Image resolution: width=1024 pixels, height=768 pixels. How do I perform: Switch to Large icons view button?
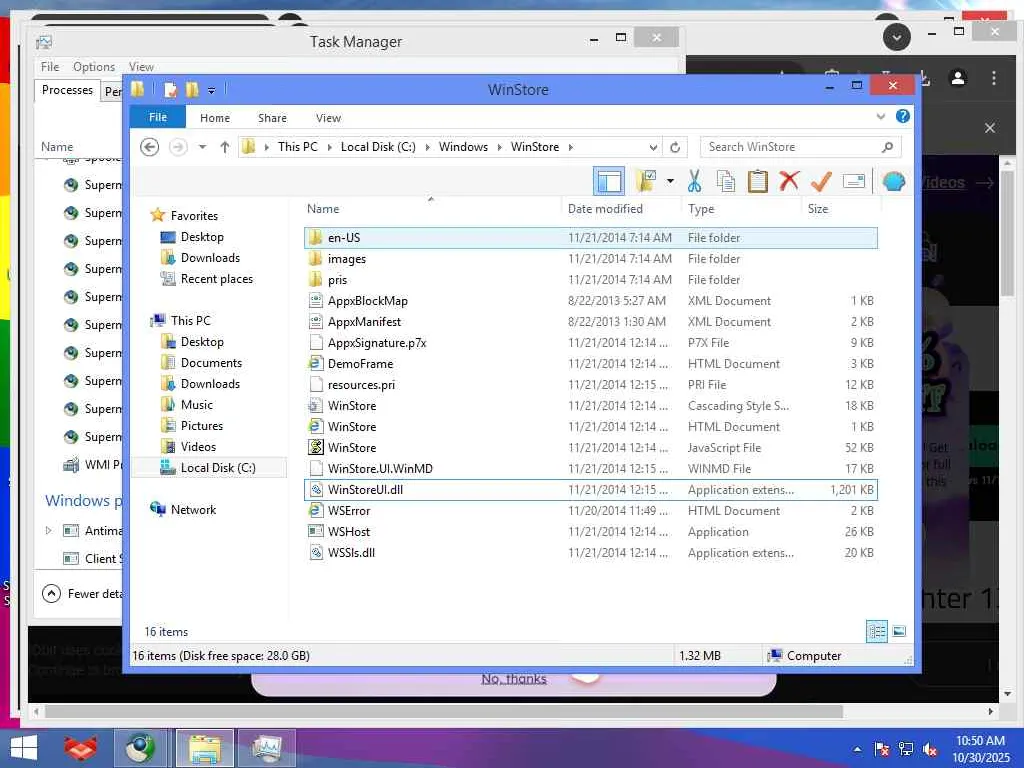click(x=899, y=631)
